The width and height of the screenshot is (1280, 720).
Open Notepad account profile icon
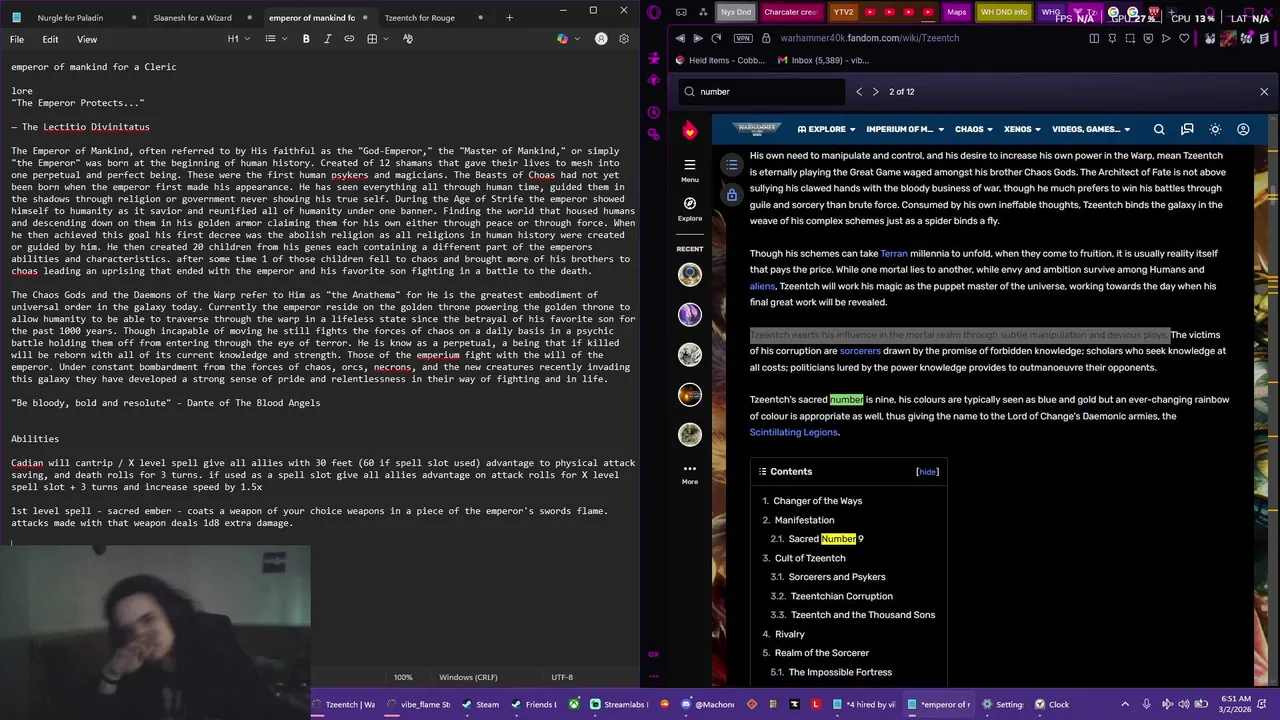601,39
